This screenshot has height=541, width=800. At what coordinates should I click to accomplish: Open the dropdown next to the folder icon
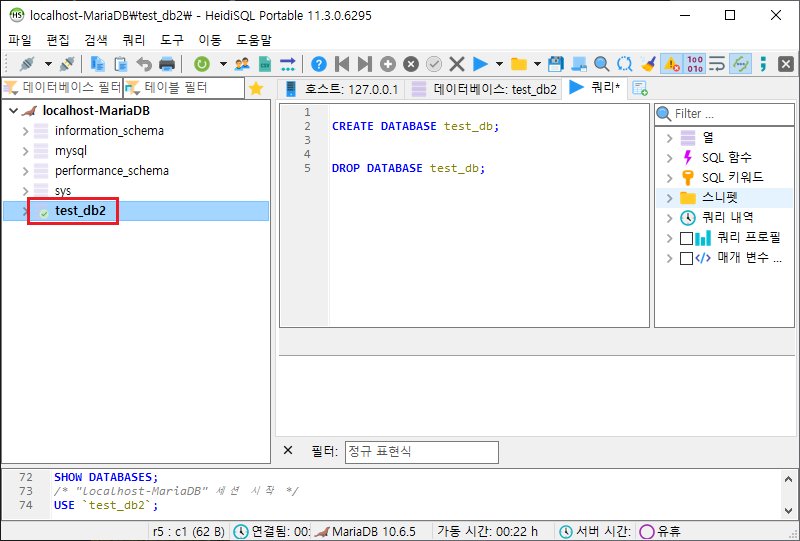pyautogui.click(x=537, y=64)
